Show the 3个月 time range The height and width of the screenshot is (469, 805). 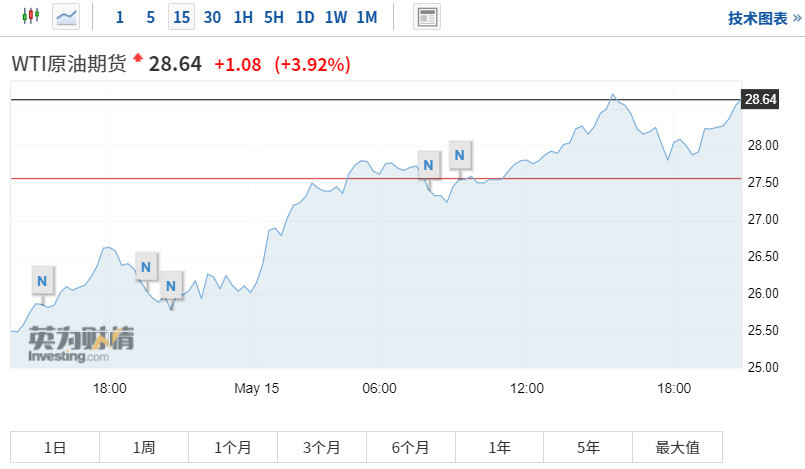coord(321,448)
